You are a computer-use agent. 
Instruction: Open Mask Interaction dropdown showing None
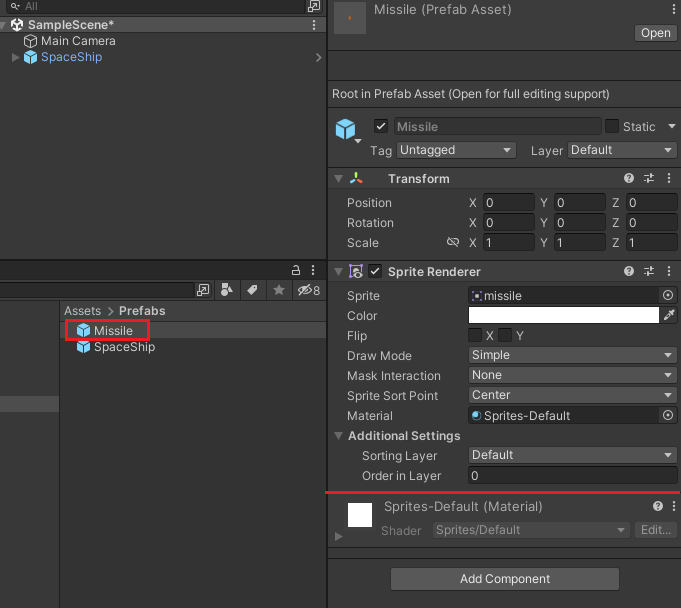click(x=572, y=375)
